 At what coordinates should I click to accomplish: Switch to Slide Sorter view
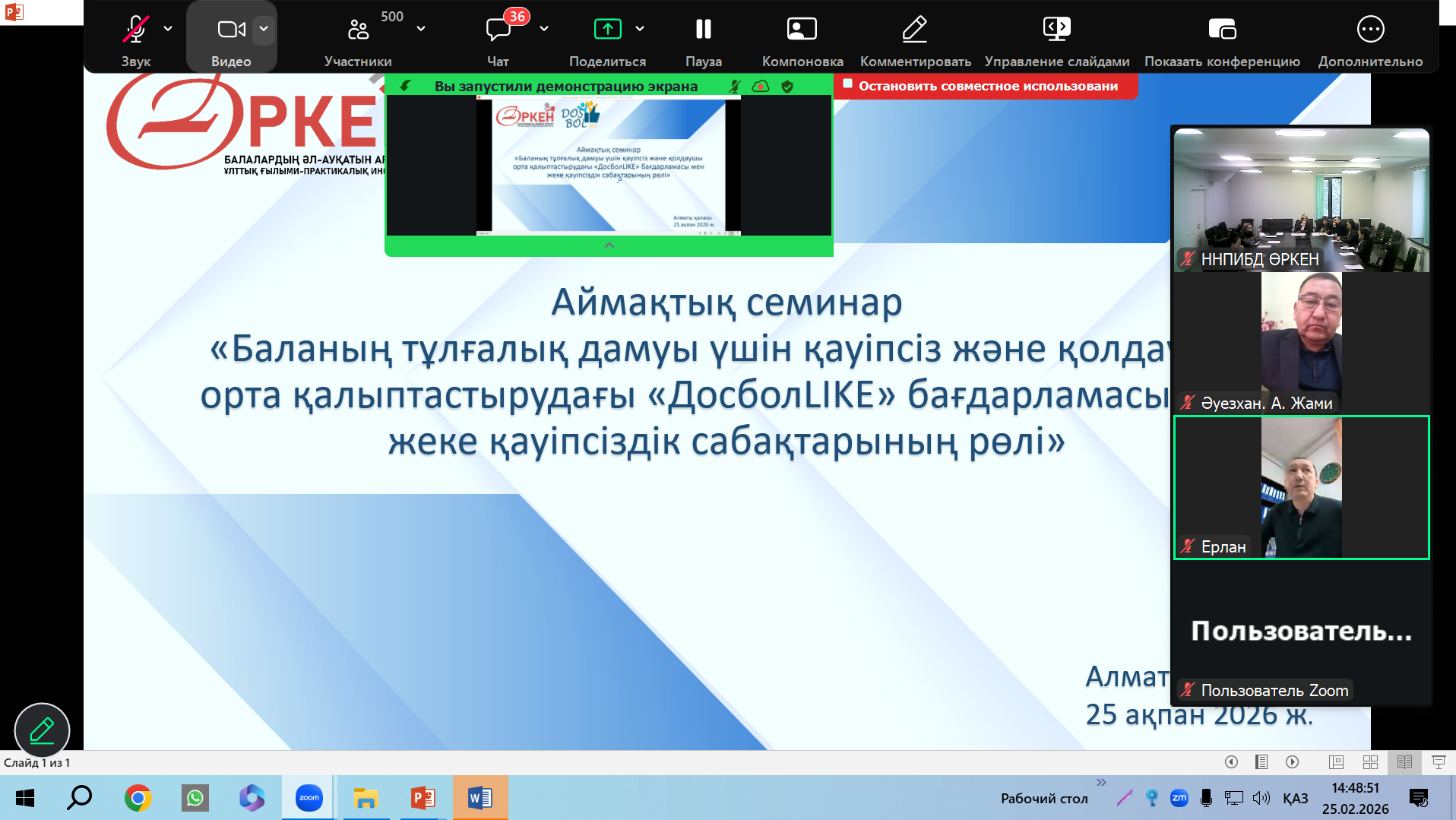click(1370, 761)
